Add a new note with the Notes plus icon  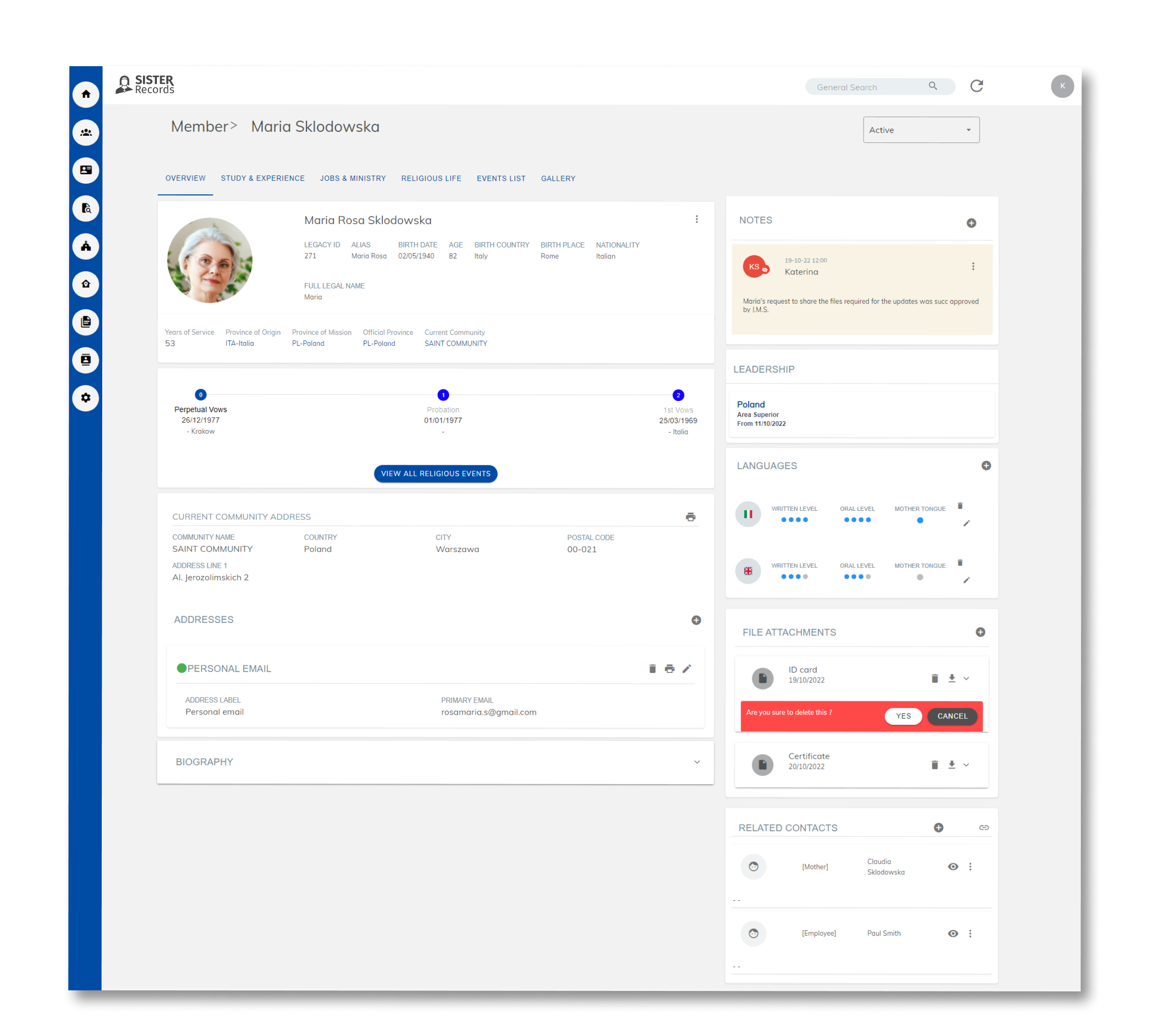(x=972, y=223)
